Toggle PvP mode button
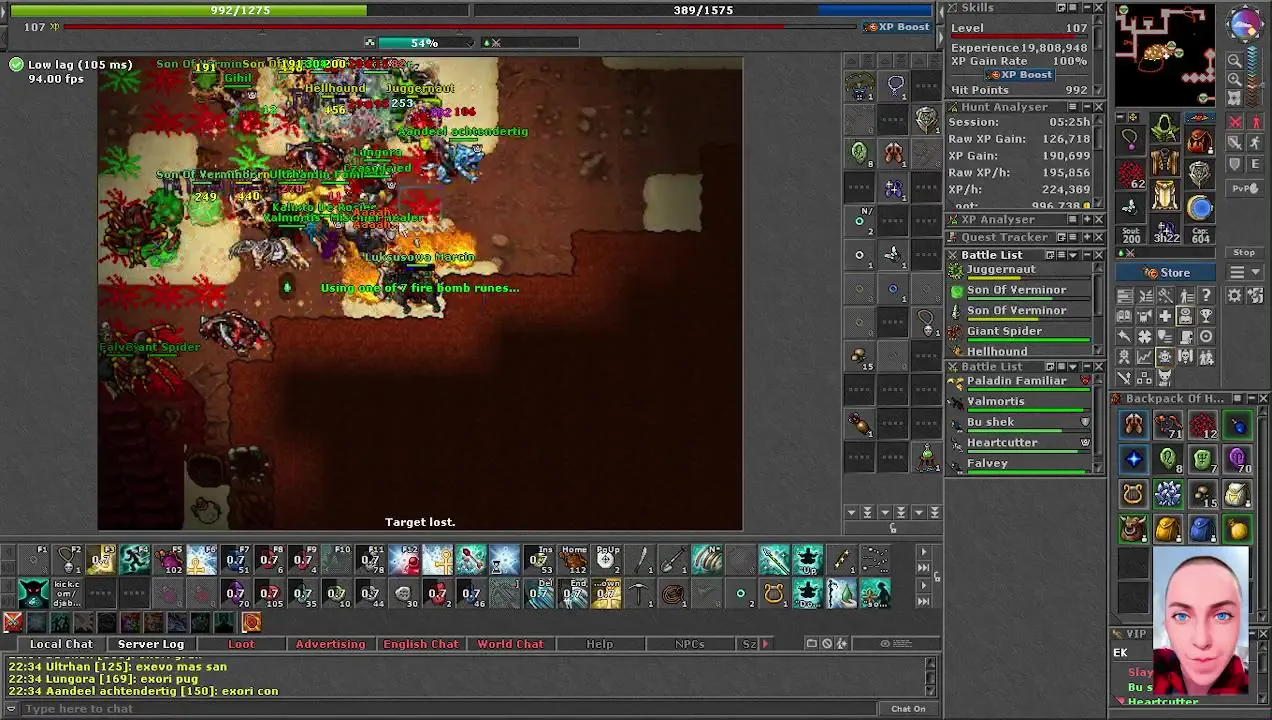The image size is (1272, 720). 1244,188
